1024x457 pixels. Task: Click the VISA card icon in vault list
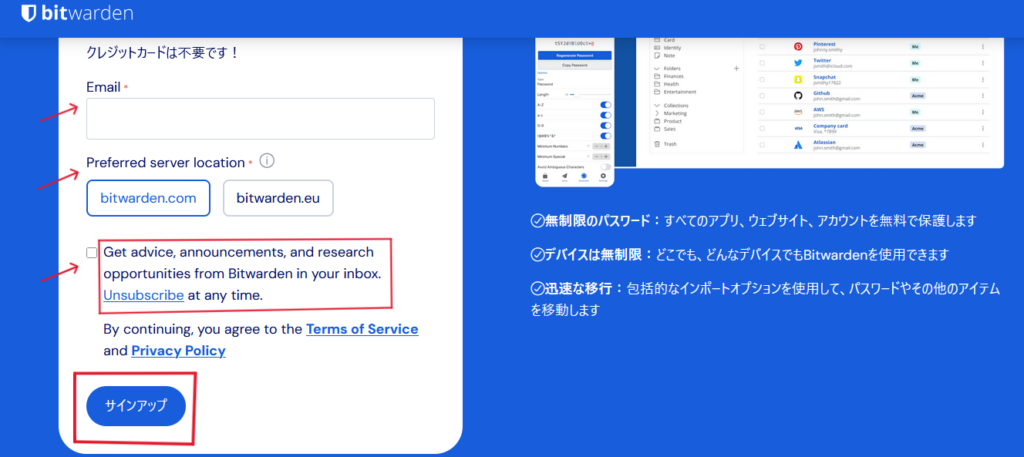(797, 129)
